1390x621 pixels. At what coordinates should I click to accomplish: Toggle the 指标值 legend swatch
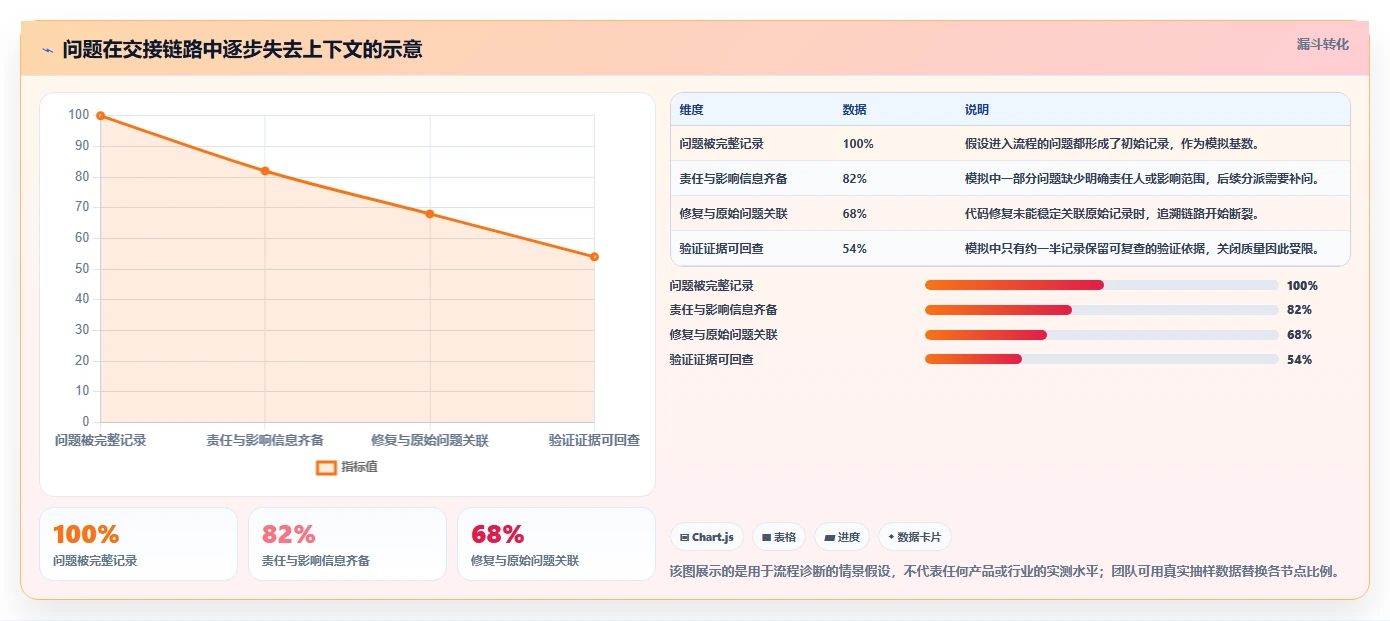pyautogui.click(x=326, y=467)
